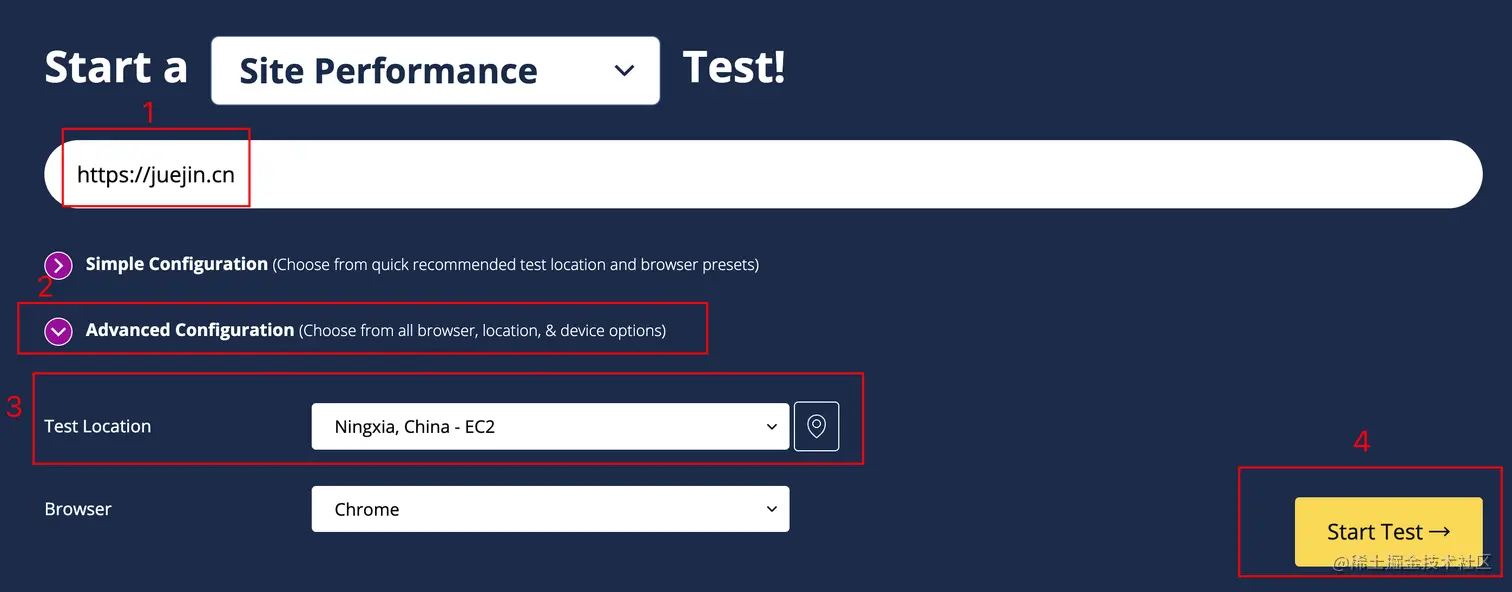The image size is (1512, 592).
Task: Open the map location picker icon
Action: (x=816, y=426)
